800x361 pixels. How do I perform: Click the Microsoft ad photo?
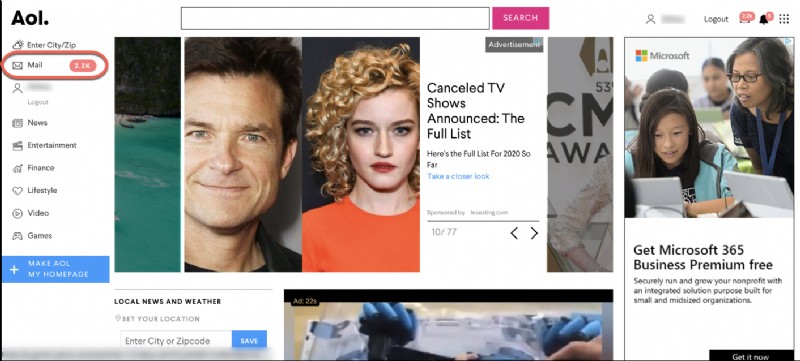[x=709, y=127]
